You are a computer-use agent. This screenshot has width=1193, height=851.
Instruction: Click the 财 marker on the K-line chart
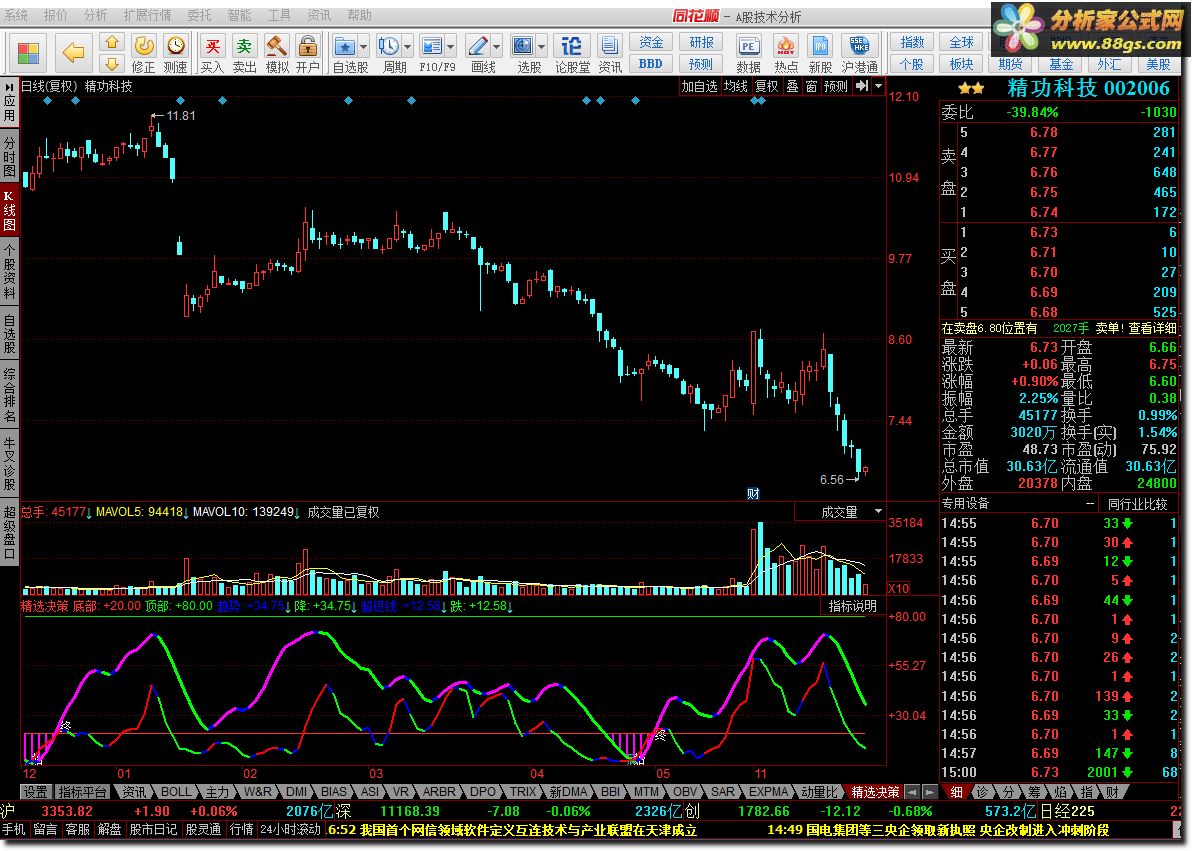click(753, 493)
